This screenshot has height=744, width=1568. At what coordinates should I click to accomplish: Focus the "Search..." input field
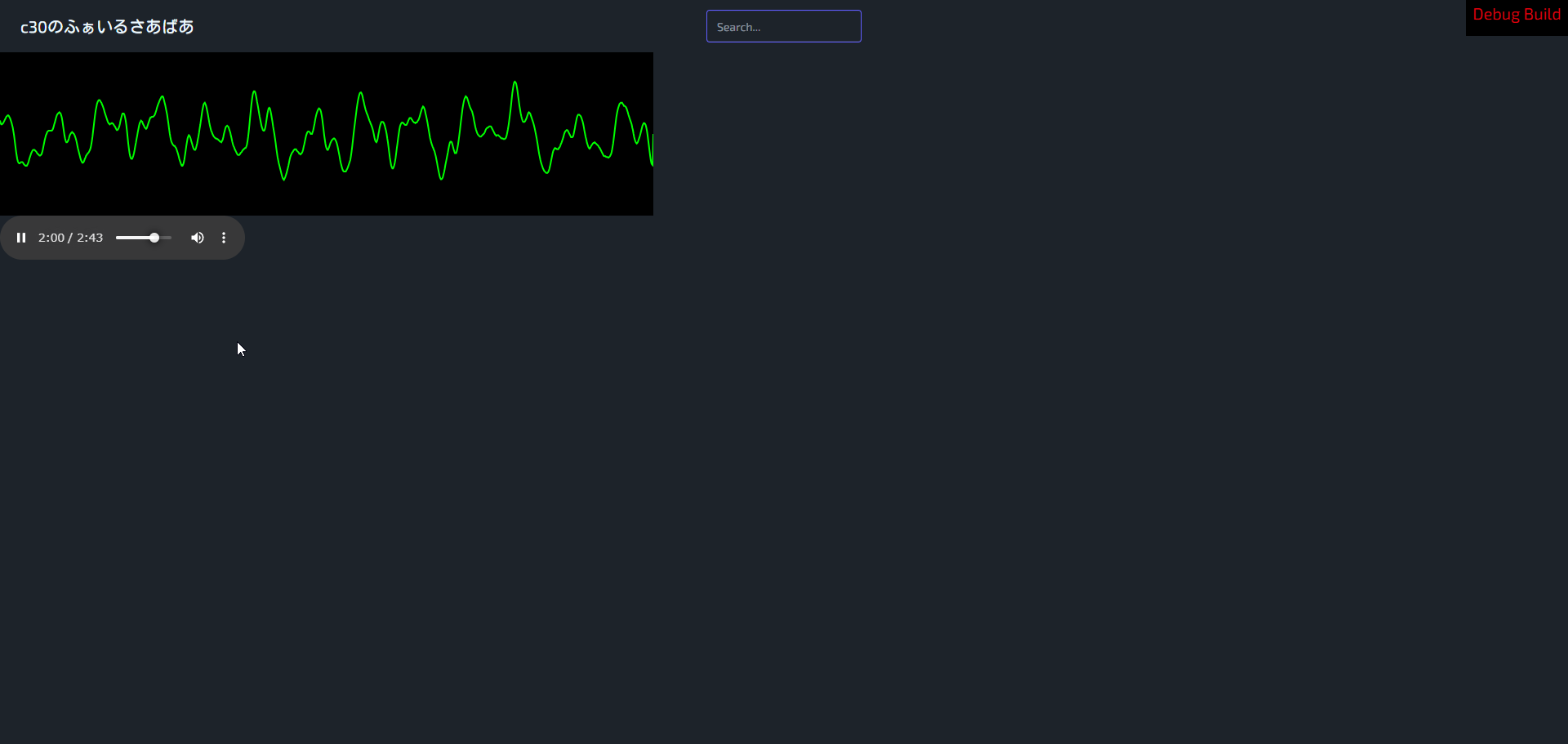click(783, 26)
